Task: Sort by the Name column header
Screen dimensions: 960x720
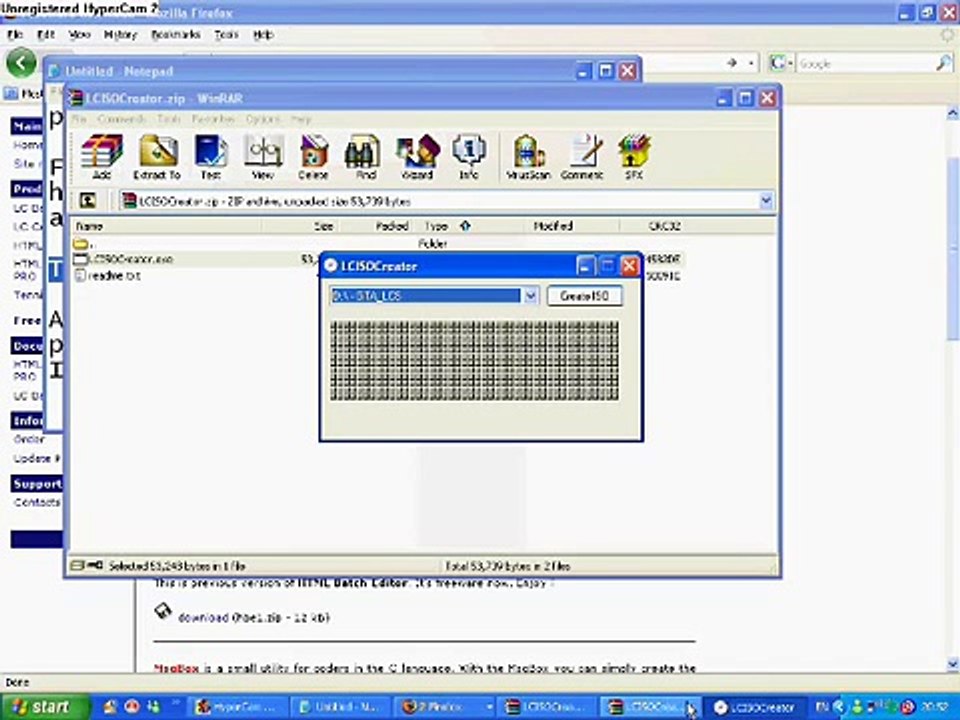Action: click(x=165, y=227)
